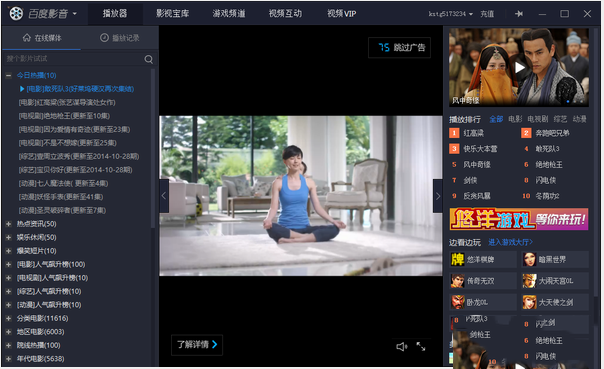Click the 进入游戏大厅 link
The image size is (604, 369).
510,242
